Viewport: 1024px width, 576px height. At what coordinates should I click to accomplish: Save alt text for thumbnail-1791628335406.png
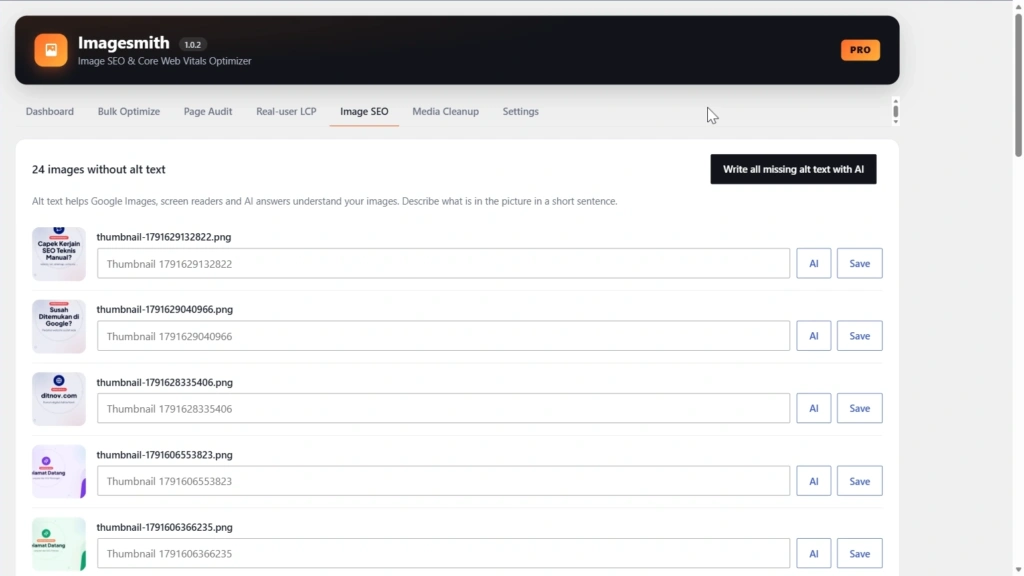tap(859, 408)
